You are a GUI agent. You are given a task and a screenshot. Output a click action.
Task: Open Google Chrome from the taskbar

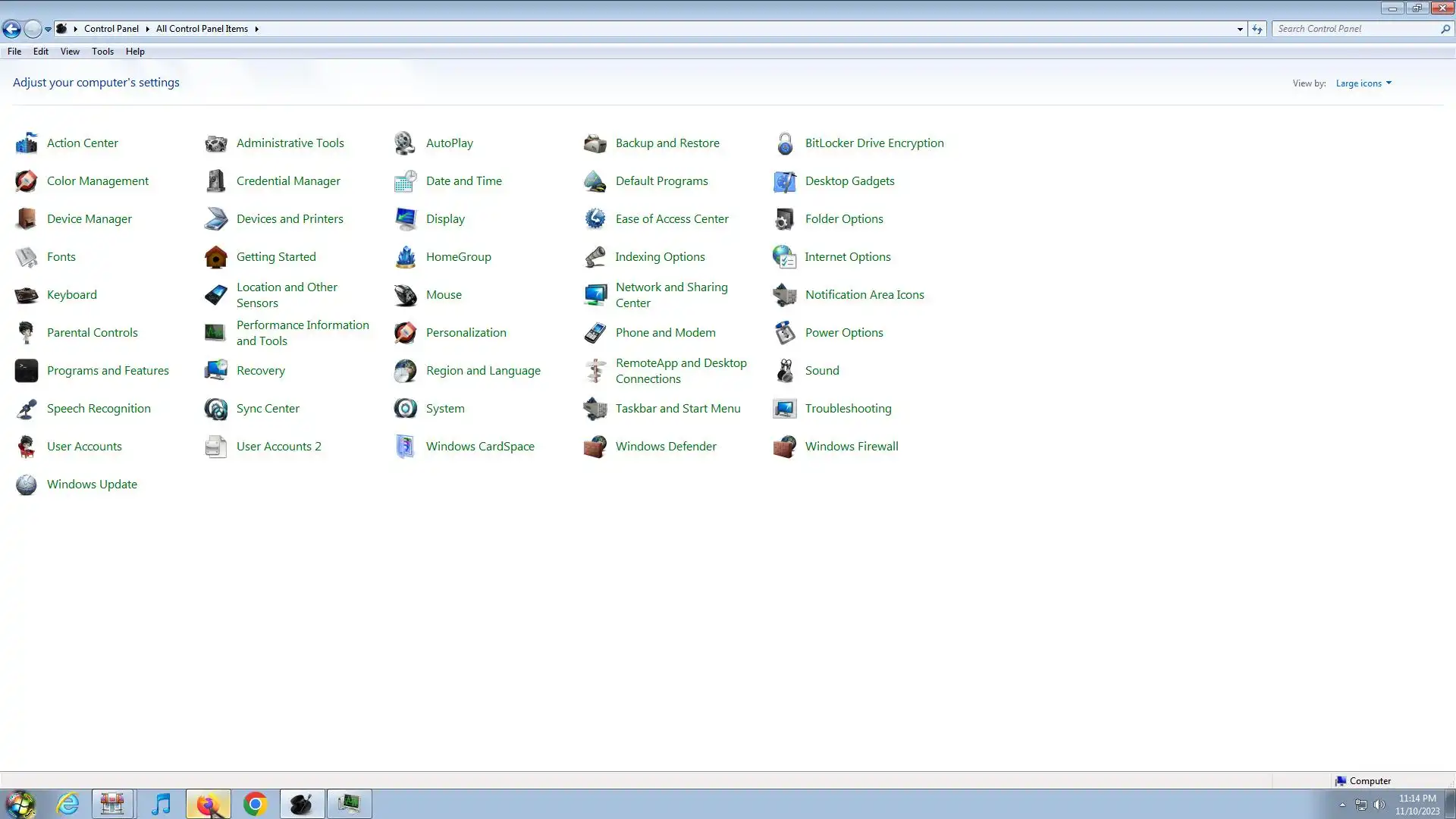(256, 804)
